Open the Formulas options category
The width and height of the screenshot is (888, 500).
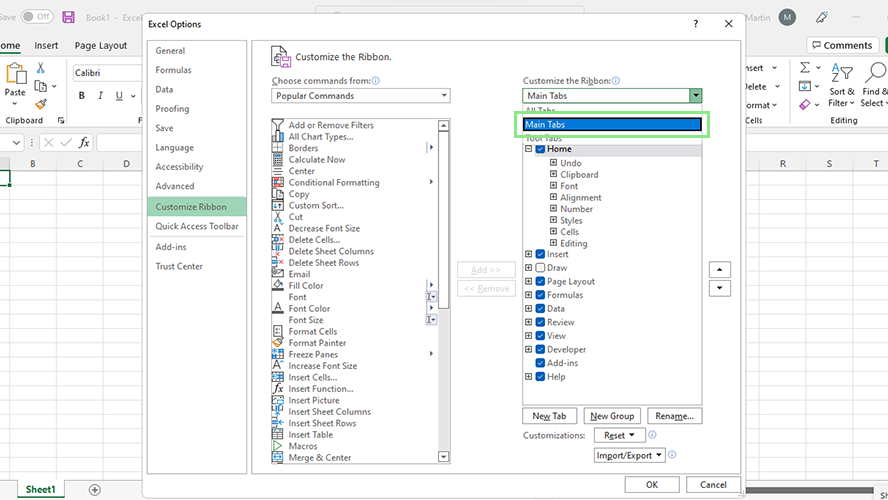[x=173, y=70]
